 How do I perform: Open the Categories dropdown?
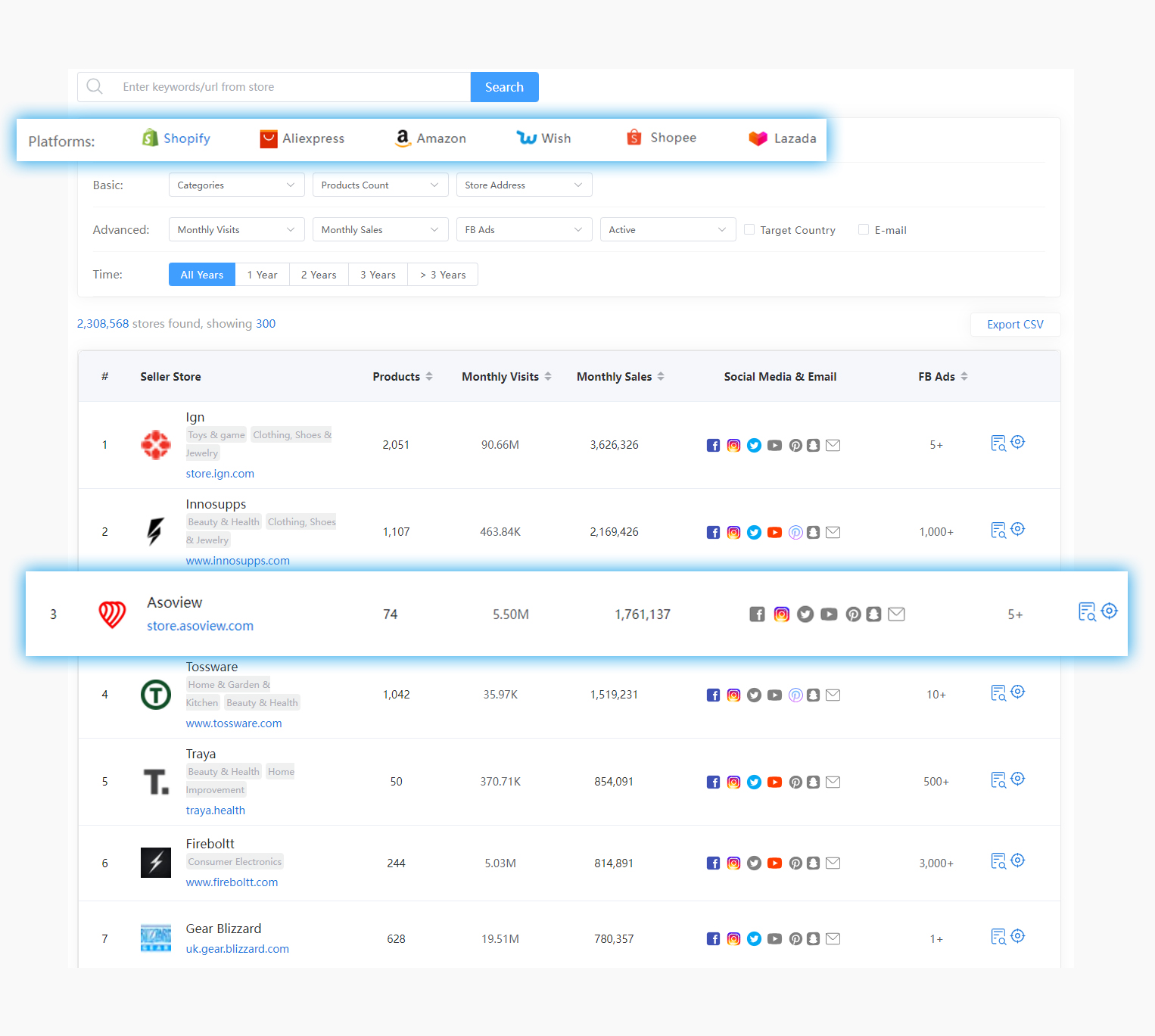[236, 185]
